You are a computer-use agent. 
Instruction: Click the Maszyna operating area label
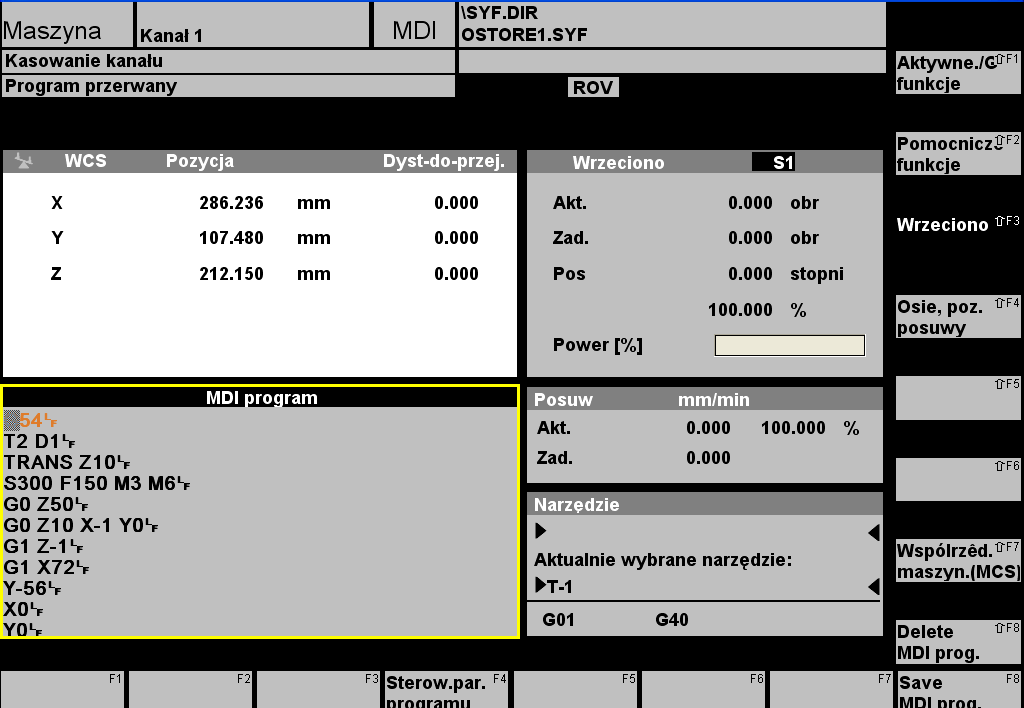point(68,25)
